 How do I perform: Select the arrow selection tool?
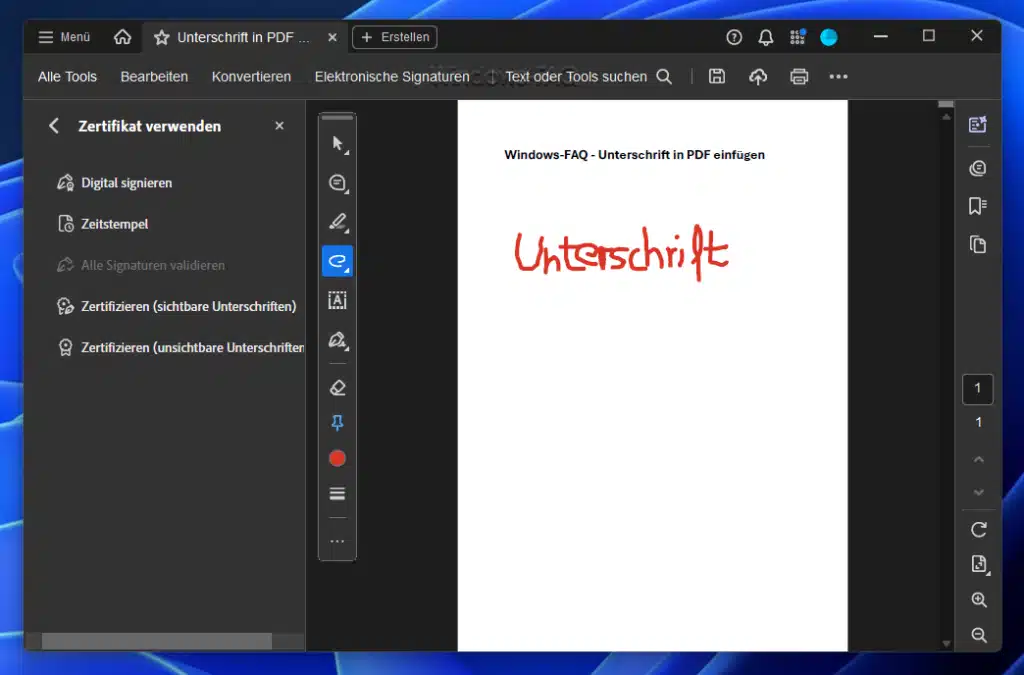[338, 144]
